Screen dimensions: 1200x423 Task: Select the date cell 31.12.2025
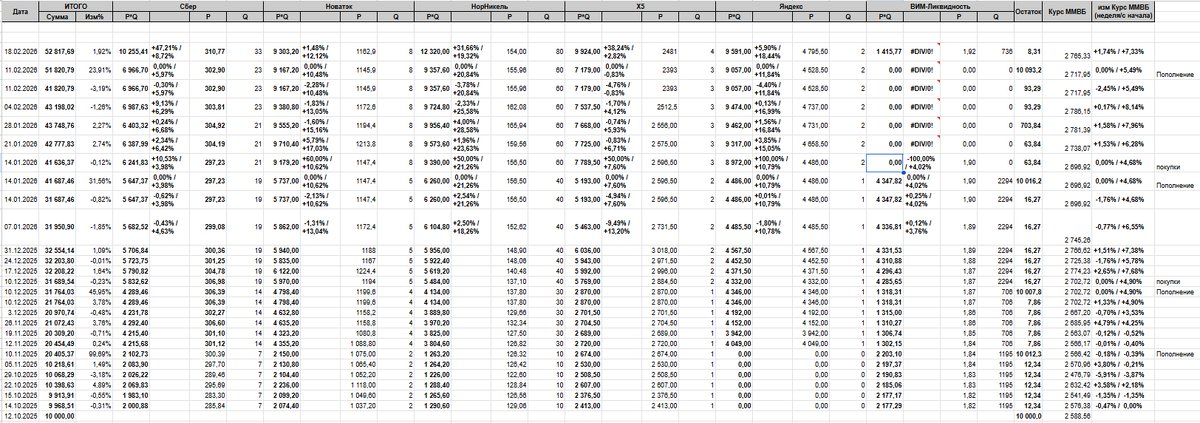click(x=20, y=248)
